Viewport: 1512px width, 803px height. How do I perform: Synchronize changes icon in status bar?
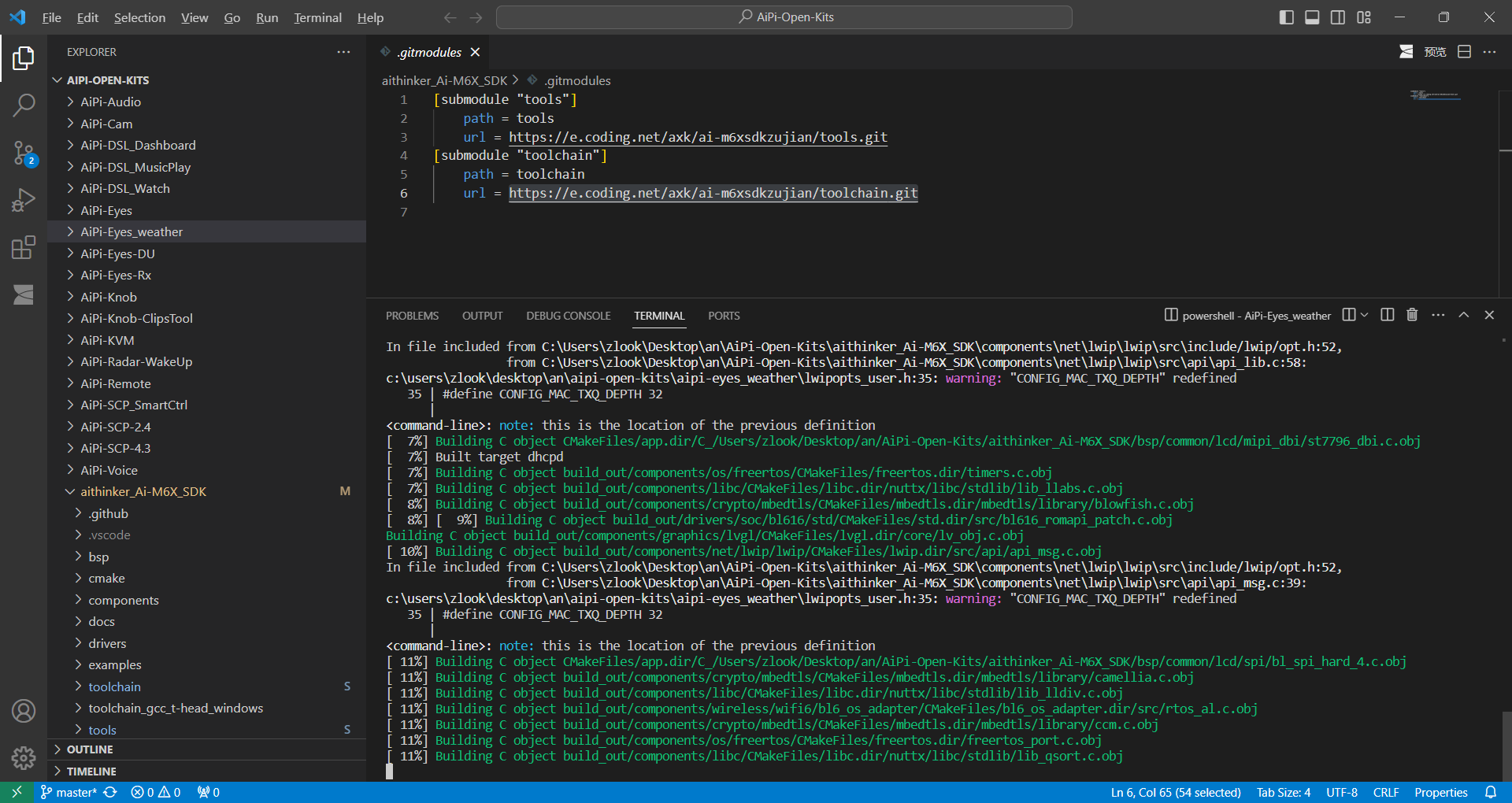click(x=110, y=792)
